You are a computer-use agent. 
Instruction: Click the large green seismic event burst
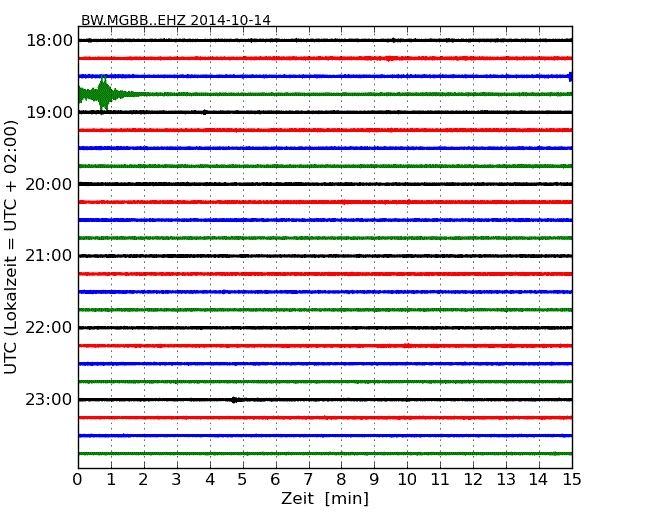pos(104,95)
